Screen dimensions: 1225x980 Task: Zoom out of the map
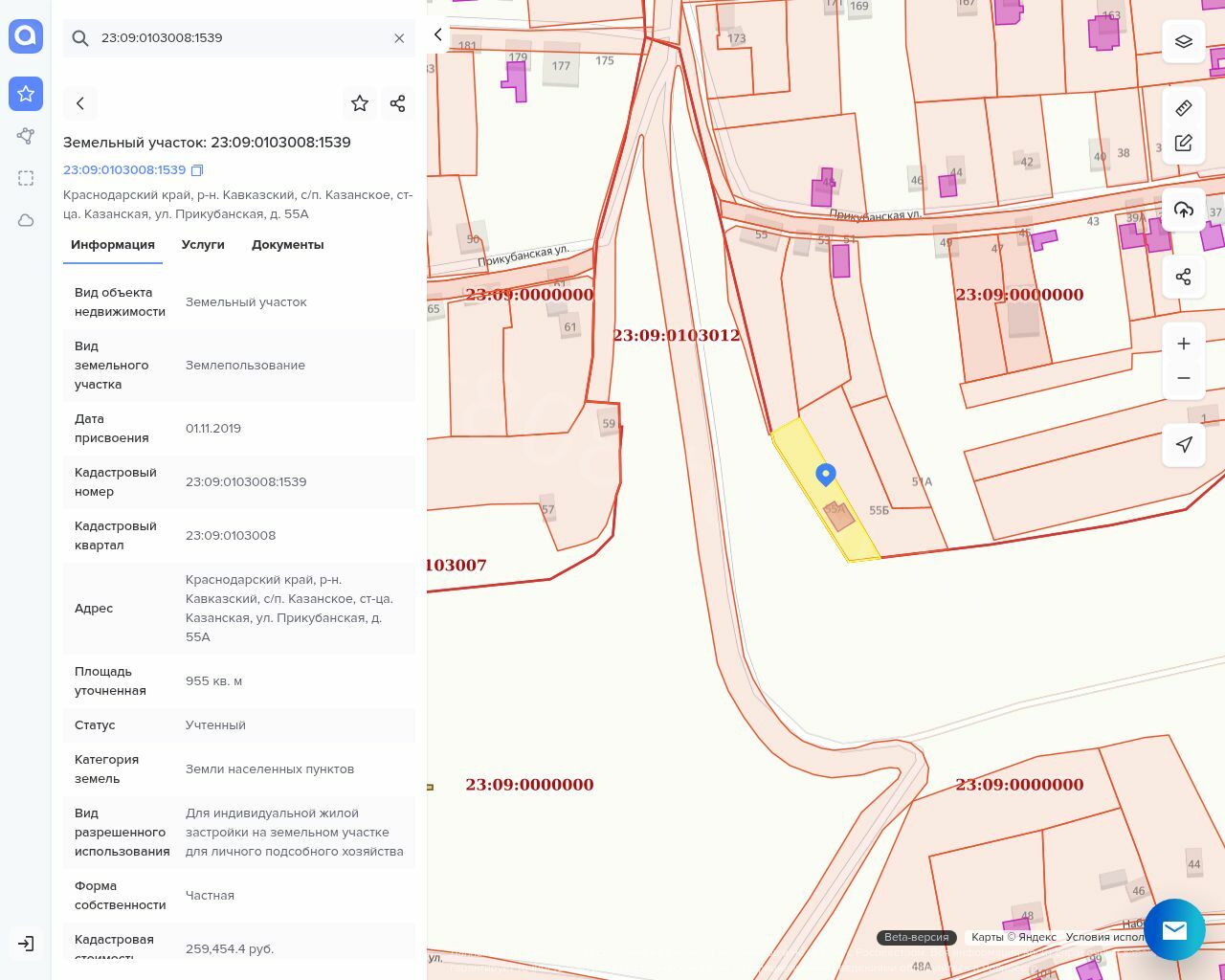(1184, 378)
